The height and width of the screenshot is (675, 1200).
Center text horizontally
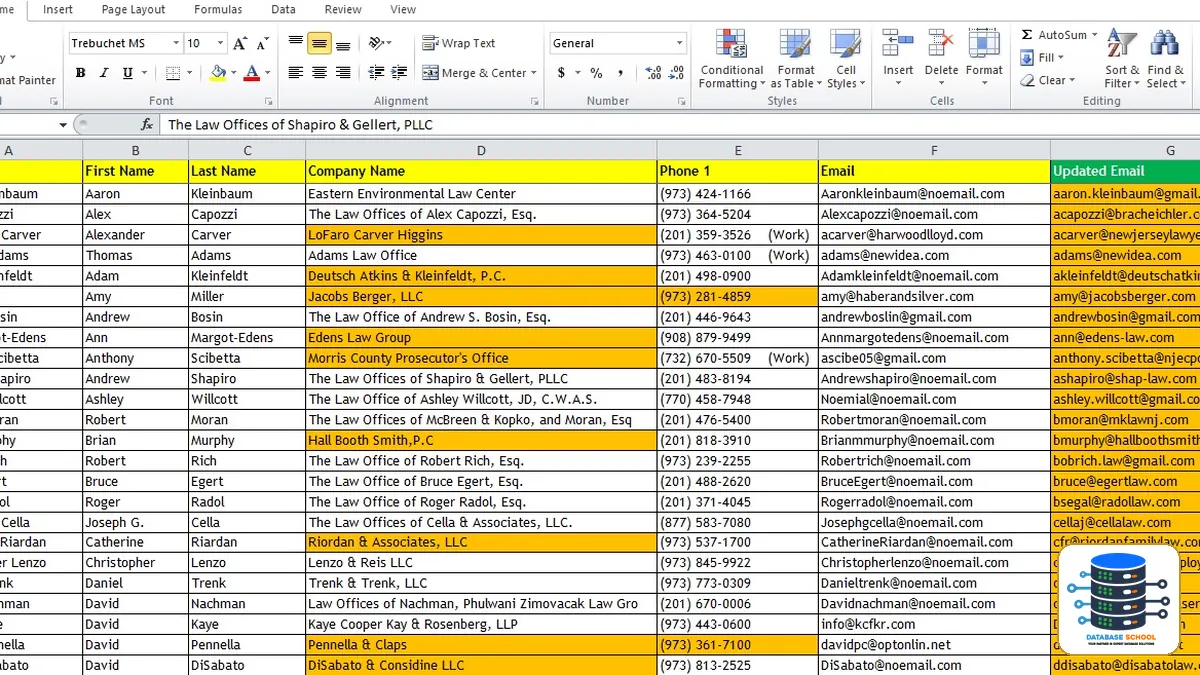click(x=319, y=73)
